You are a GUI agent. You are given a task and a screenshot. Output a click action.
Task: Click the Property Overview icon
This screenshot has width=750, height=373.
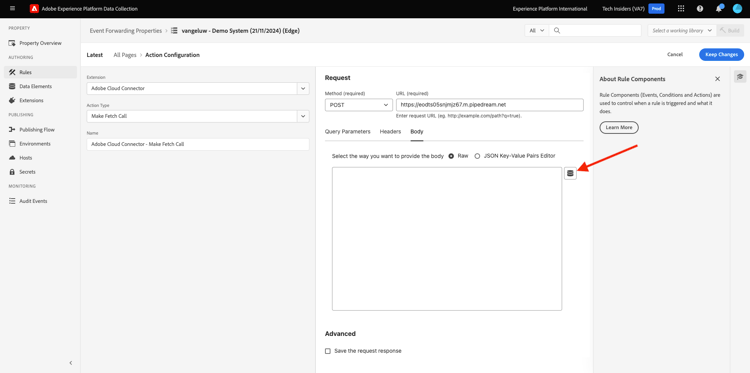pyautogui.click(x=12, y=43)
